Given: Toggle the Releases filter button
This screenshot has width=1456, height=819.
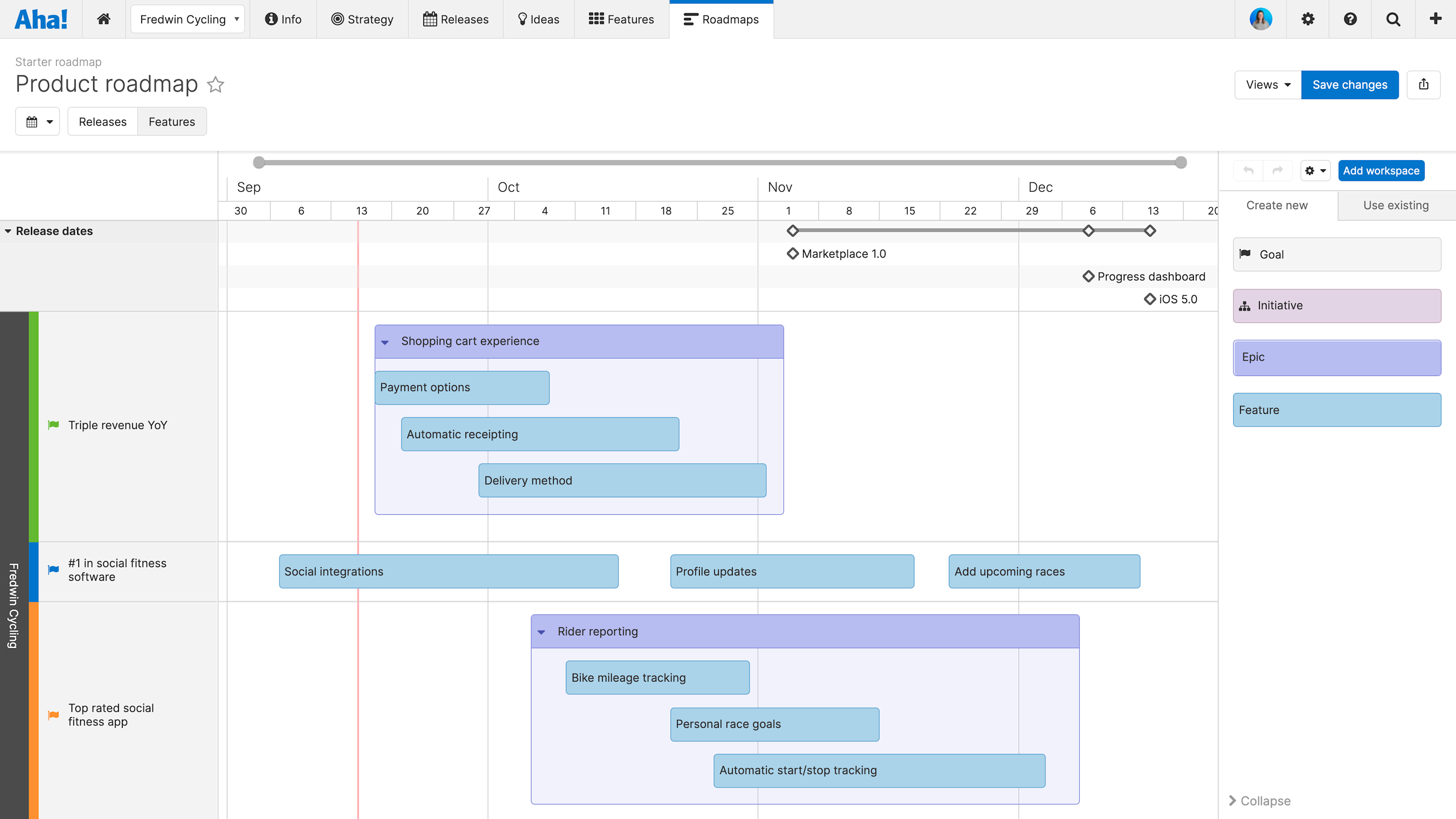Looking at the screenshot, I should coord(102,121).
